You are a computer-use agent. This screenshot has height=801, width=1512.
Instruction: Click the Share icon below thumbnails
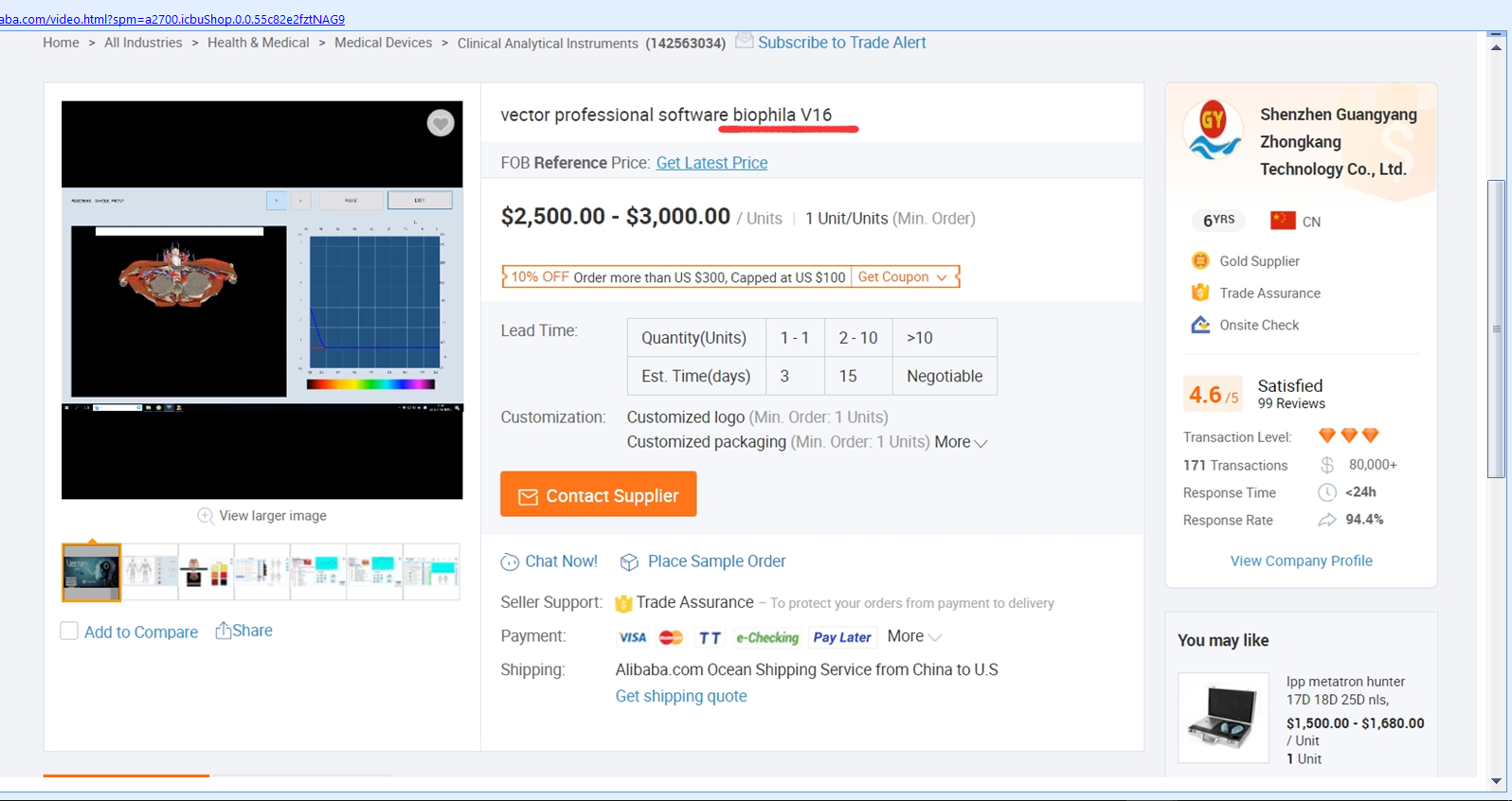click(224, 631)
